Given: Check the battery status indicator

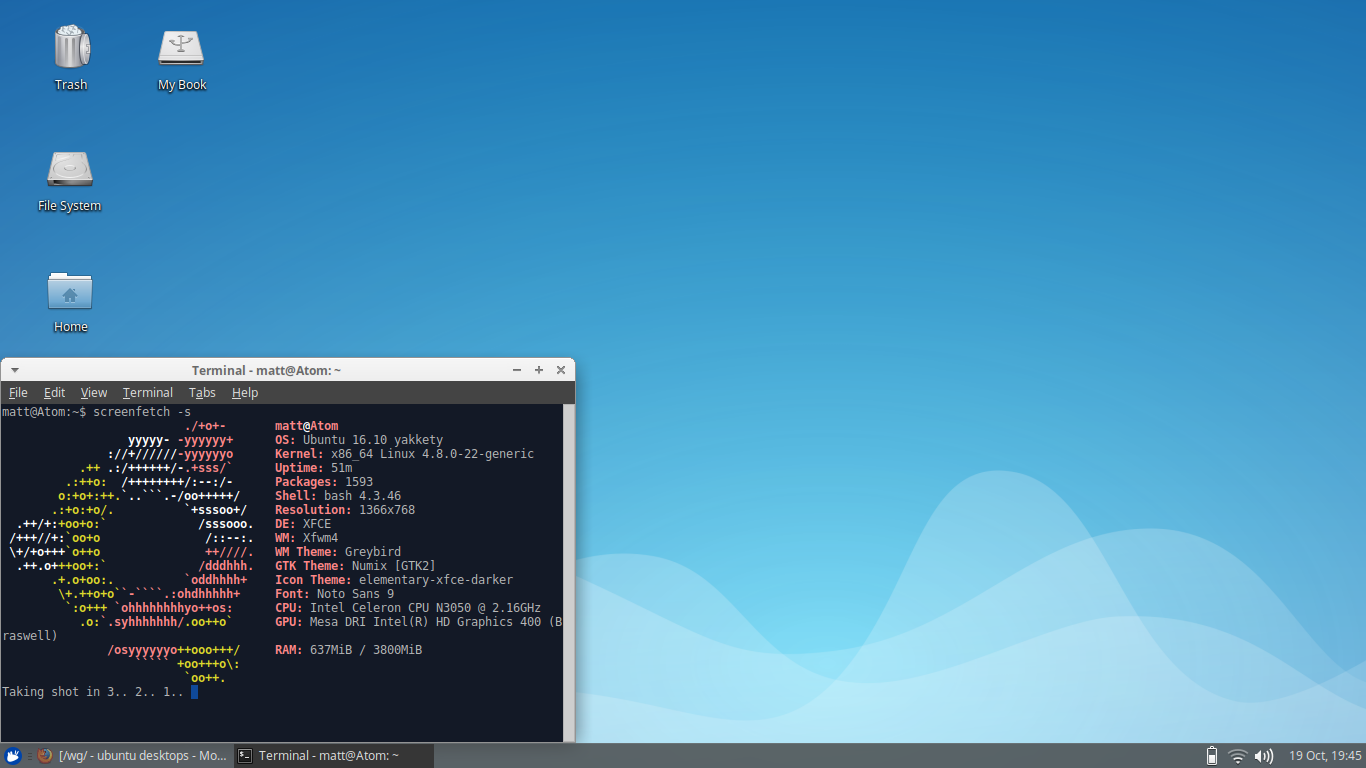Looking at the screenshot, I should 1212,756.
